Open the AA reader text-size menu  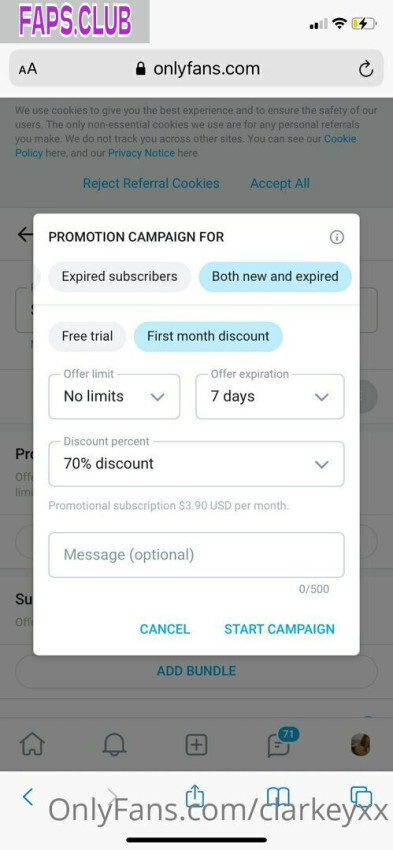tap(28, 69)
